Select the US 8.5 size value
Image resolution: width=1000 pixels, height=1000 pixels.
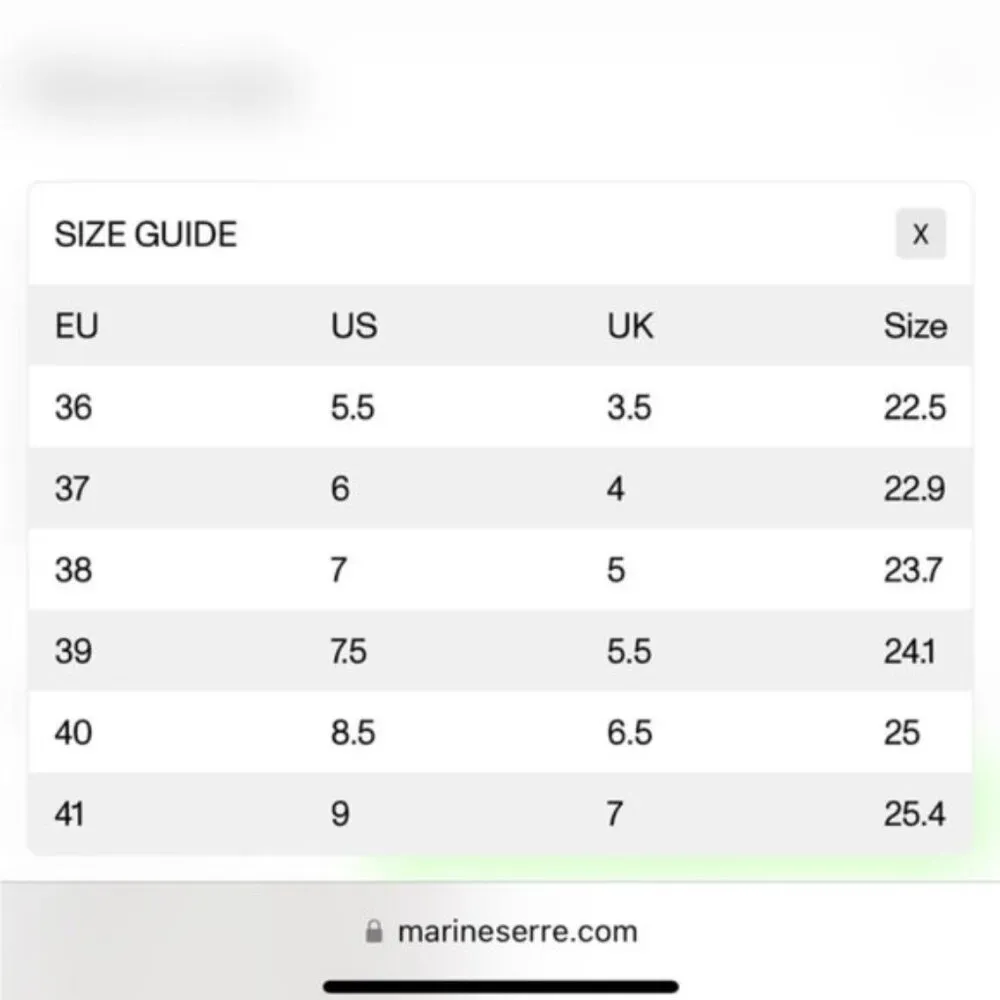pos(353,733)
